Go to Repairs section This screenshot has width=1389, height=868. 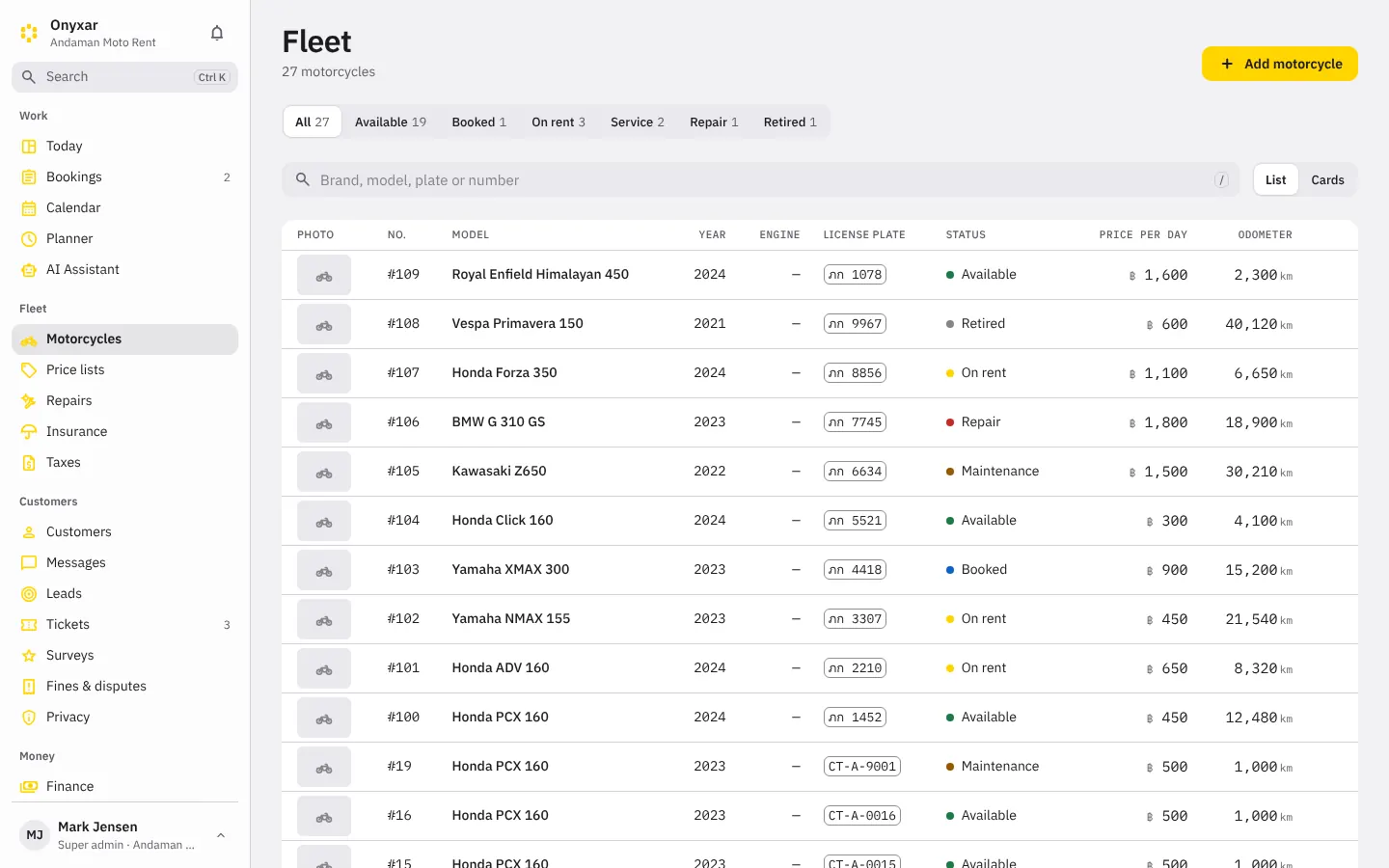[x=124, y=401]
